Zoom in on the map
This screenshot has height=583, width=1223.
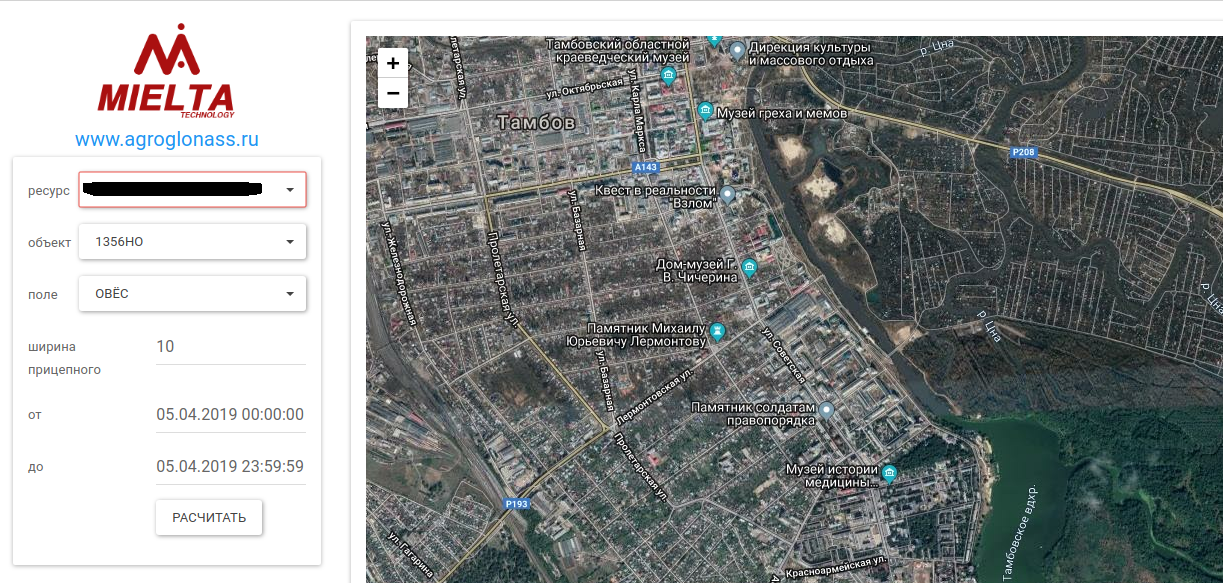tap(393, 63)
